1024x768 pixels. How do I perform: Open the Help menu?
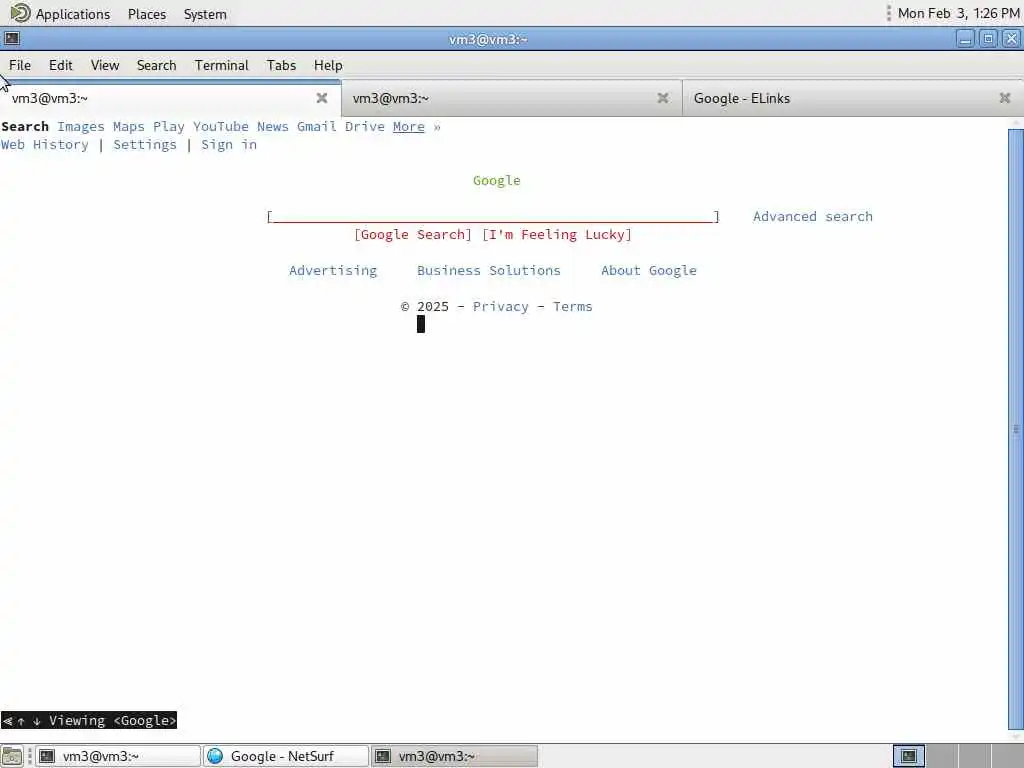(328, 65)
